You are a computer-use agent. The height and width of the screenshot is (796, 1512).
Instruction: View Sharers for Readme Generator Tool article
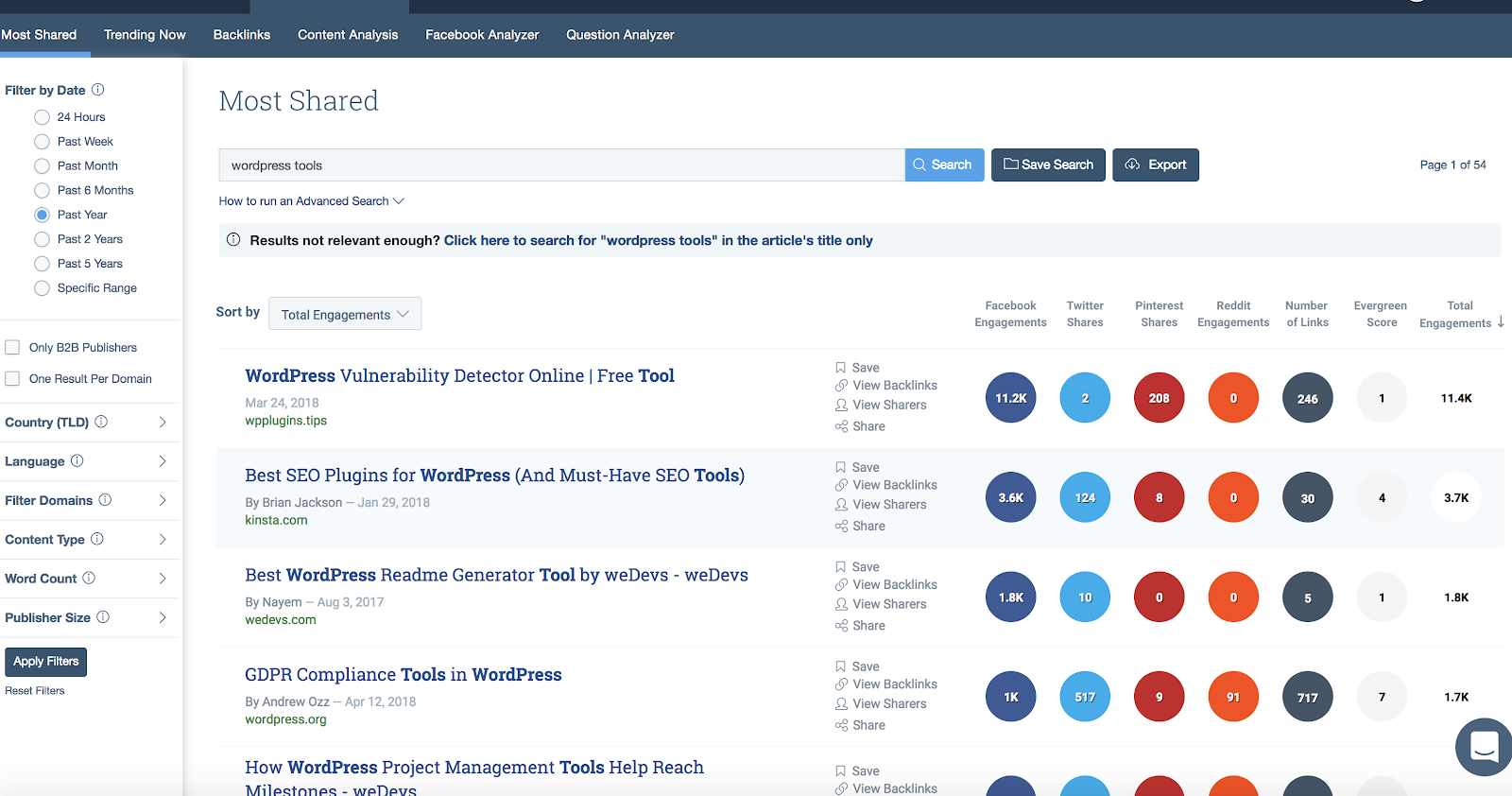[x=881, y=604]
